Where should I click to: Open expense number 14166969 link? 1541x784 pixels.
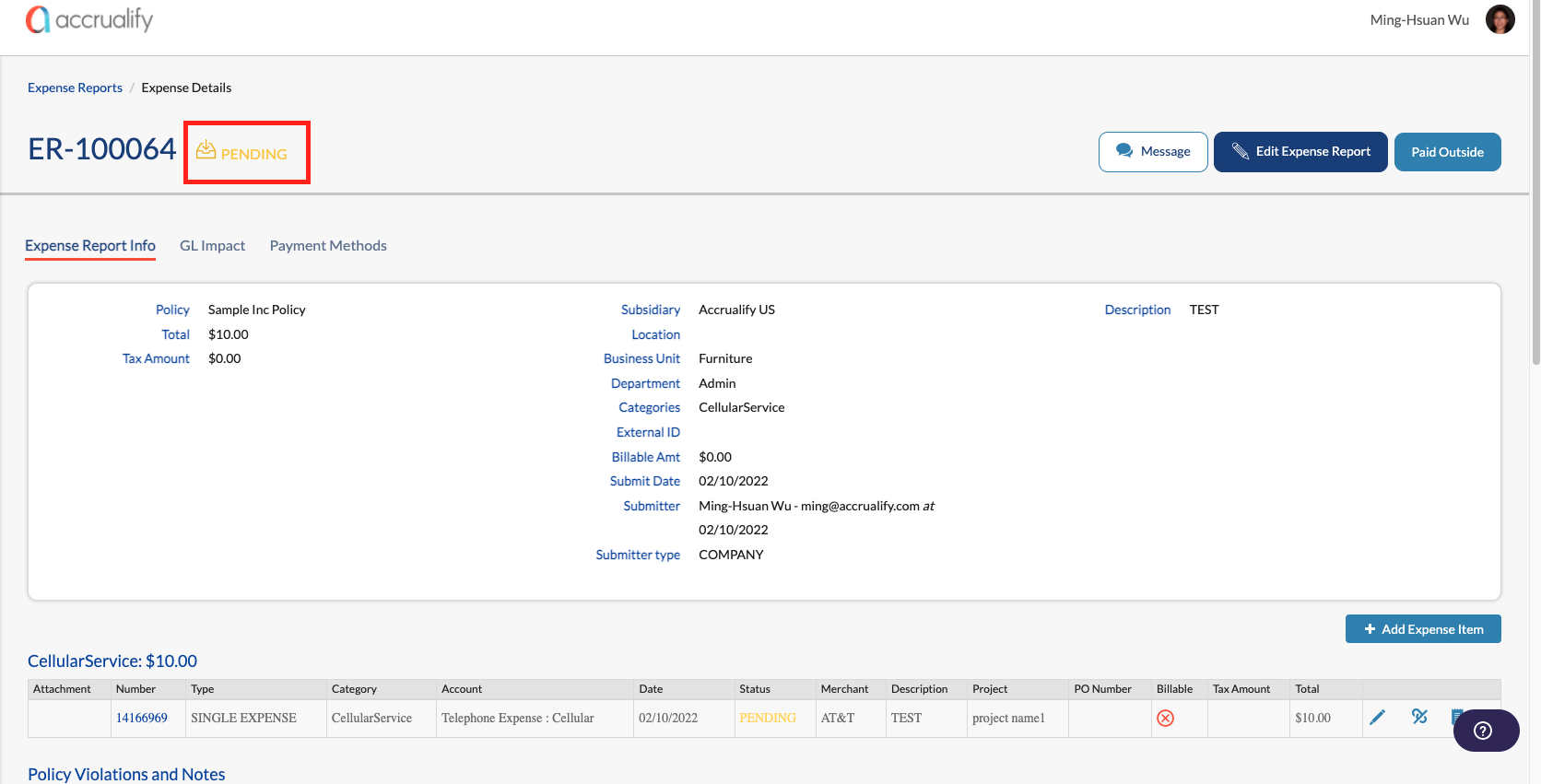142,719
